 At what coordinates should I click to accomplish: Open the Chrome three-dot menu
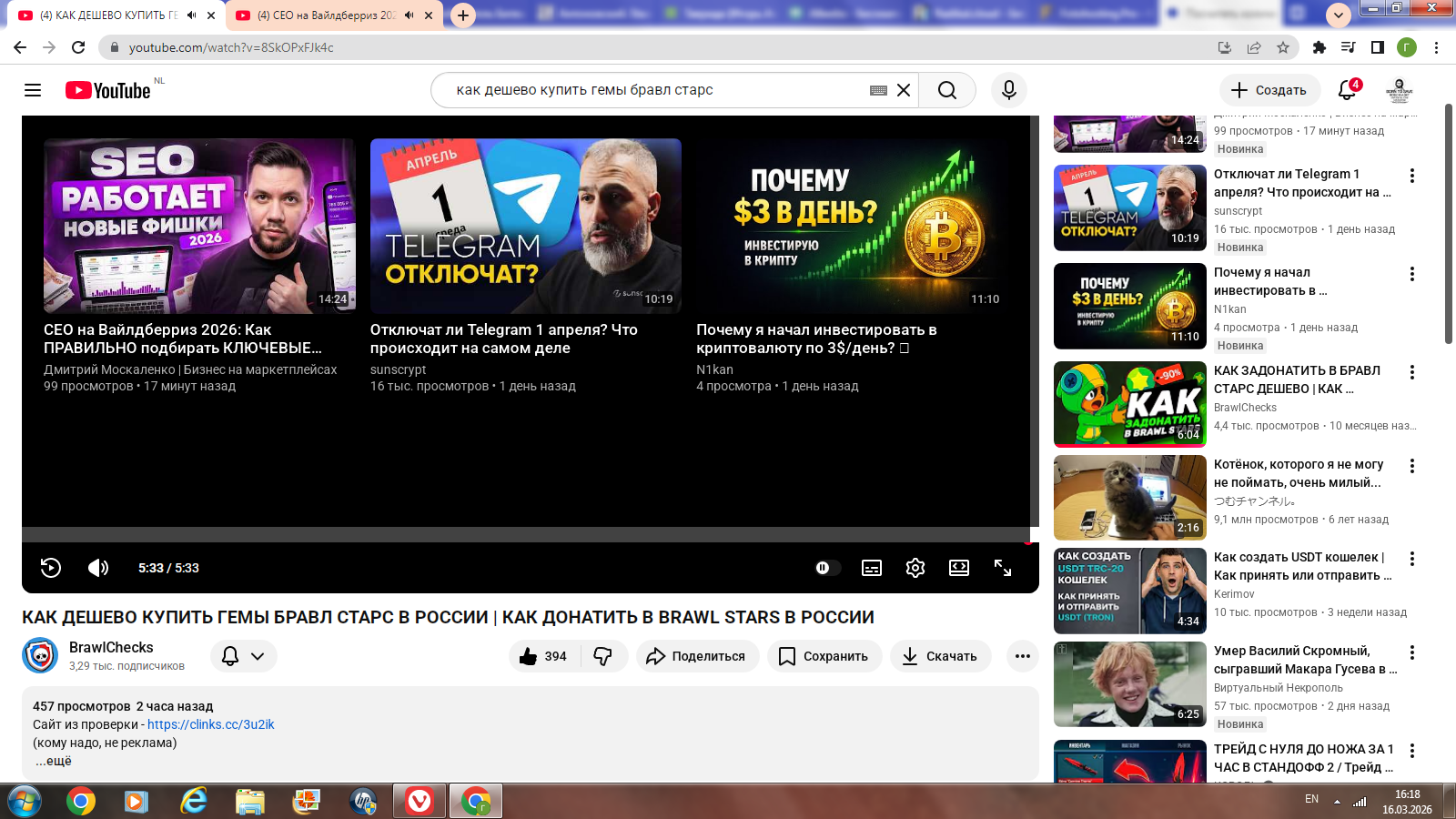[x=1436, y=47]
